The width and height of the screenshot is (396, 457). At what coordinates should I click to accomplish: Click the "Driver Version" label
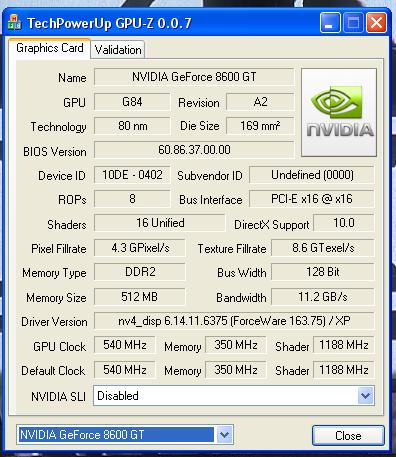pyautogui.click(x=54, y=322)
